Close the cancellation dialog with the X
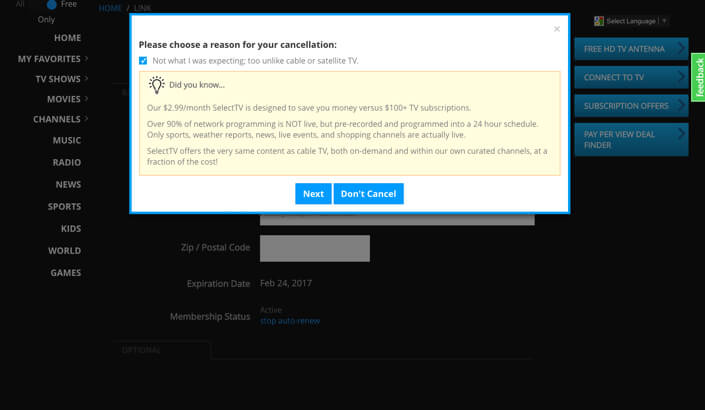This screenshot has width=705, height=410. tap(557, 29)
